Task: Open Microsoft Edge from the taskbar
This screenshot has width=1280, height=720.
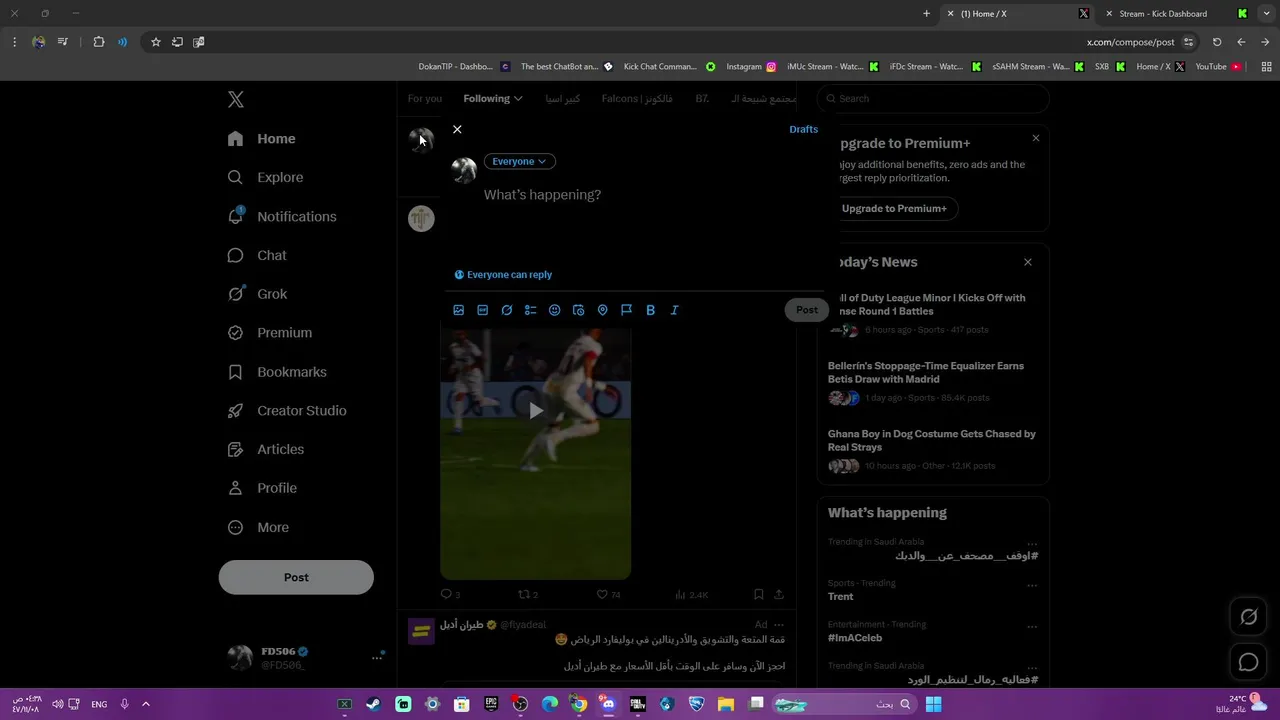Action: click(x=549, y=704)
